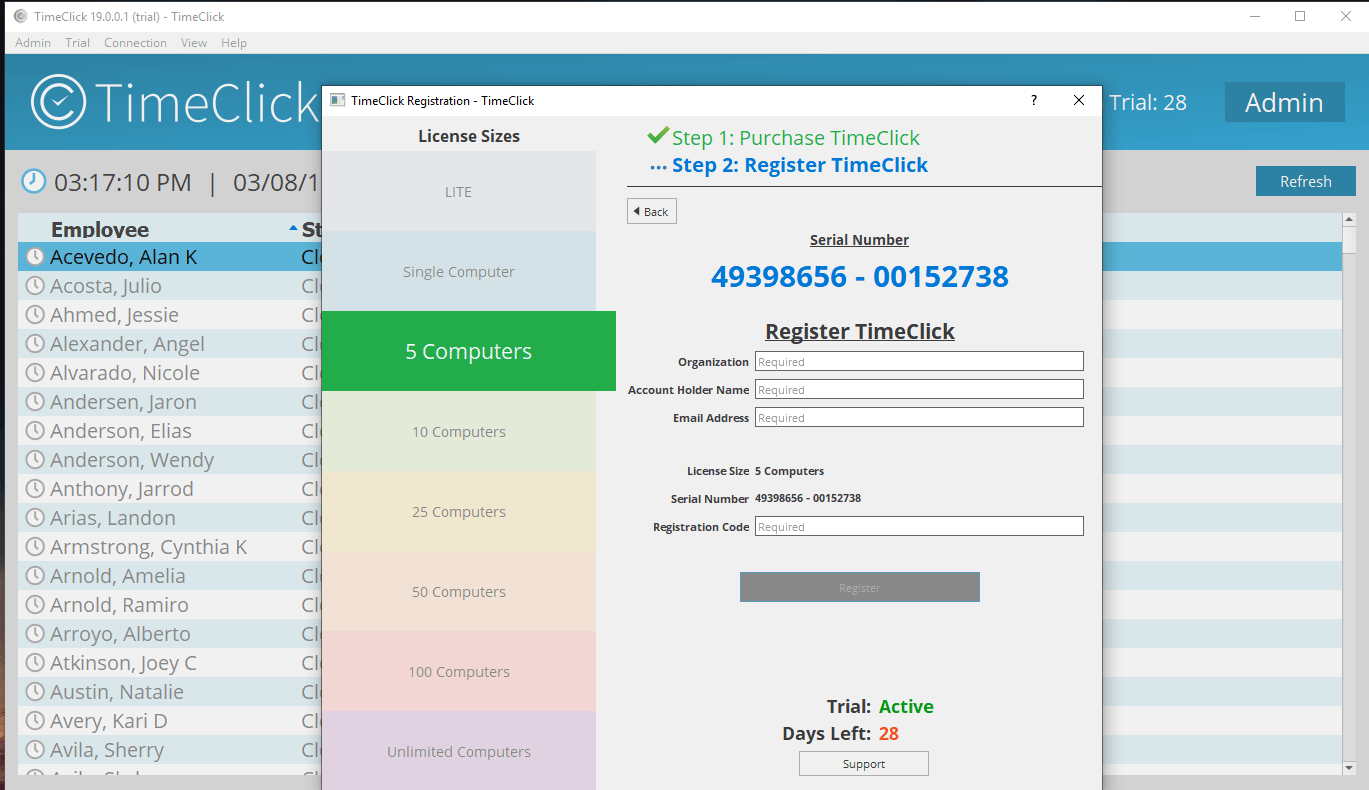The image size is (1369, 790).
Task: Click the clock icon beside Avila, Sherry
Action: pos(35,750)
